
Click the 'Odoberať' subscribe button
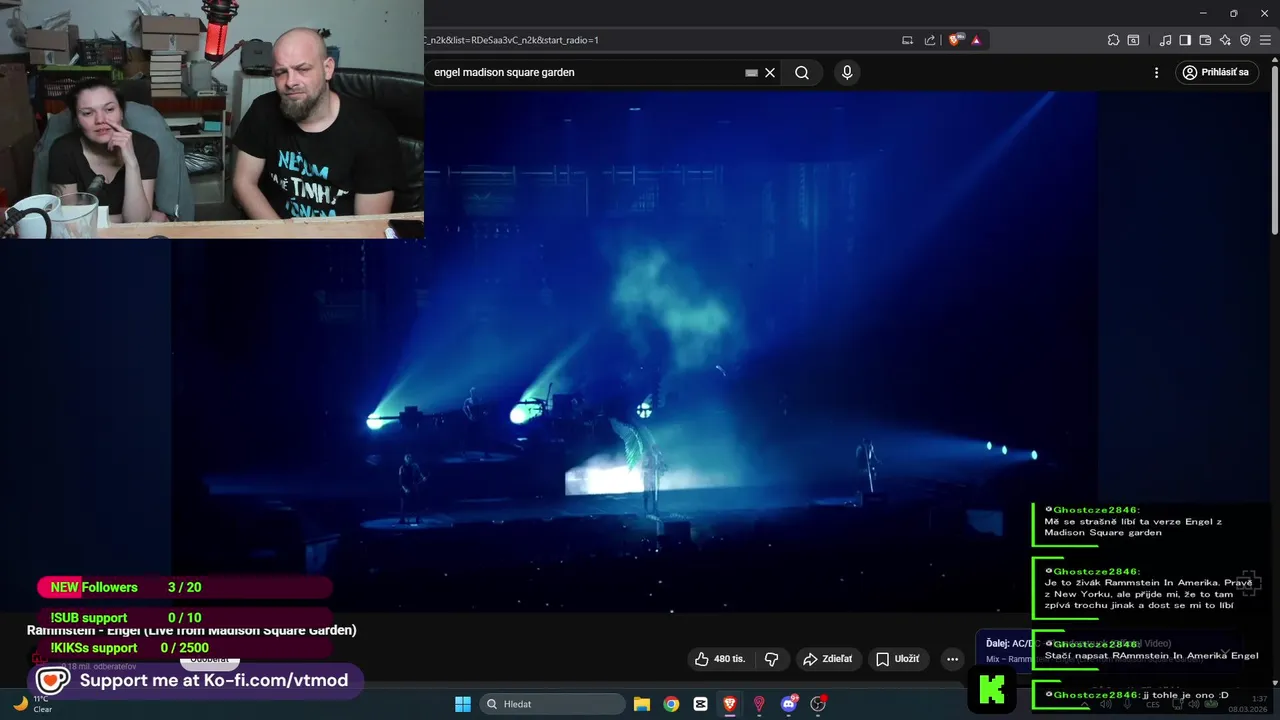coord(210,660)
